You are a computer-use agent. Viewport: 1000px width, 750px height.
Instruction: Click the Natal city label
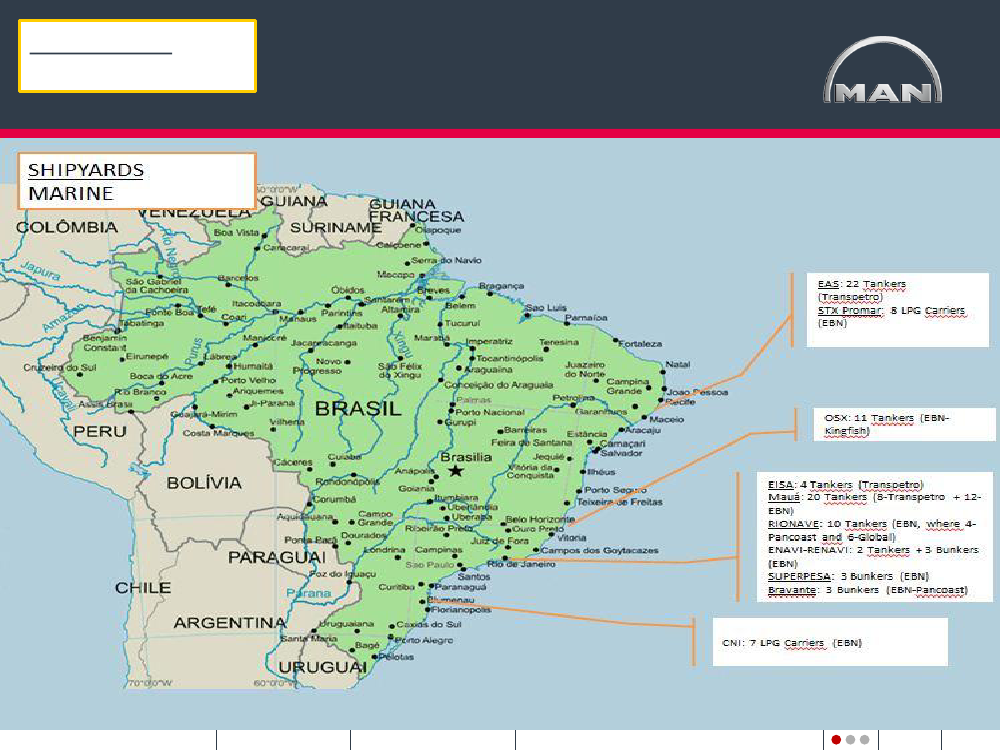click(x=677, y=364)
